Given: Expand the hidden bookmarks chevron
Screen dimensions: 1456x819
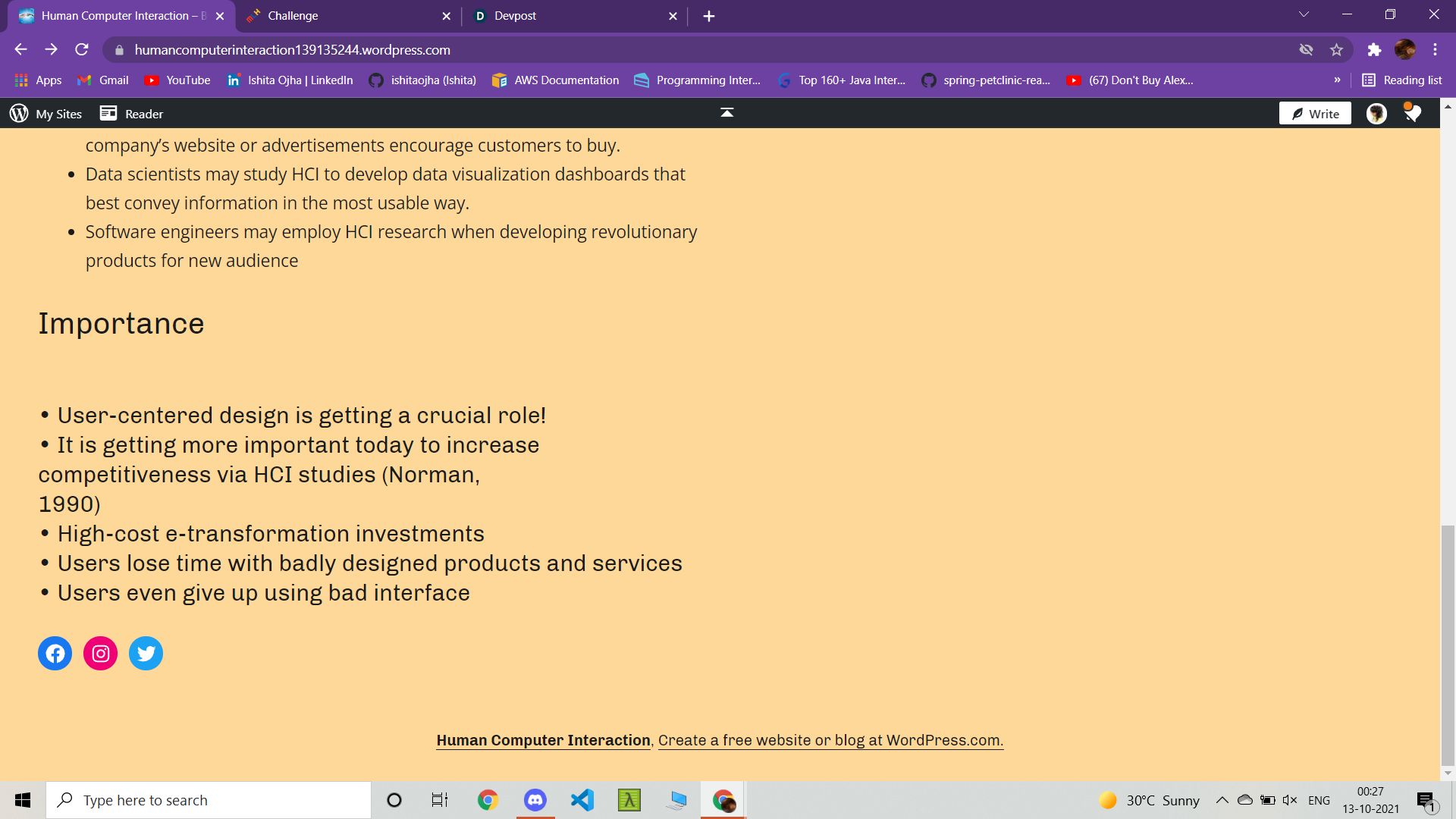Looking at the screenshot, I should (1337, 80).
